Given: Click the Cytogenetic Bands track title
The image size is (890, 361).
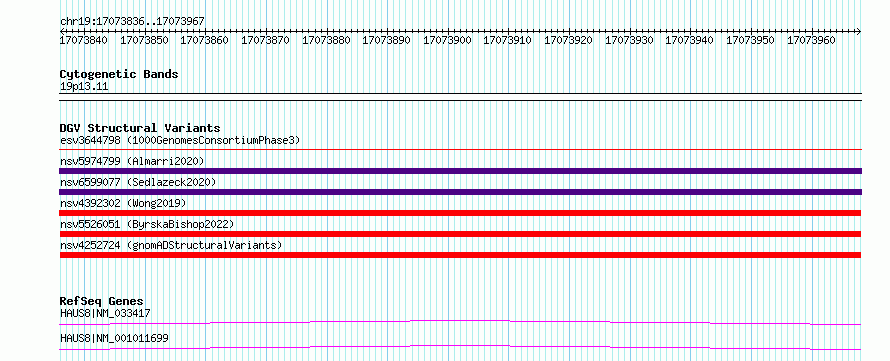Looking at the screenshot, I should tap(119, 74).
